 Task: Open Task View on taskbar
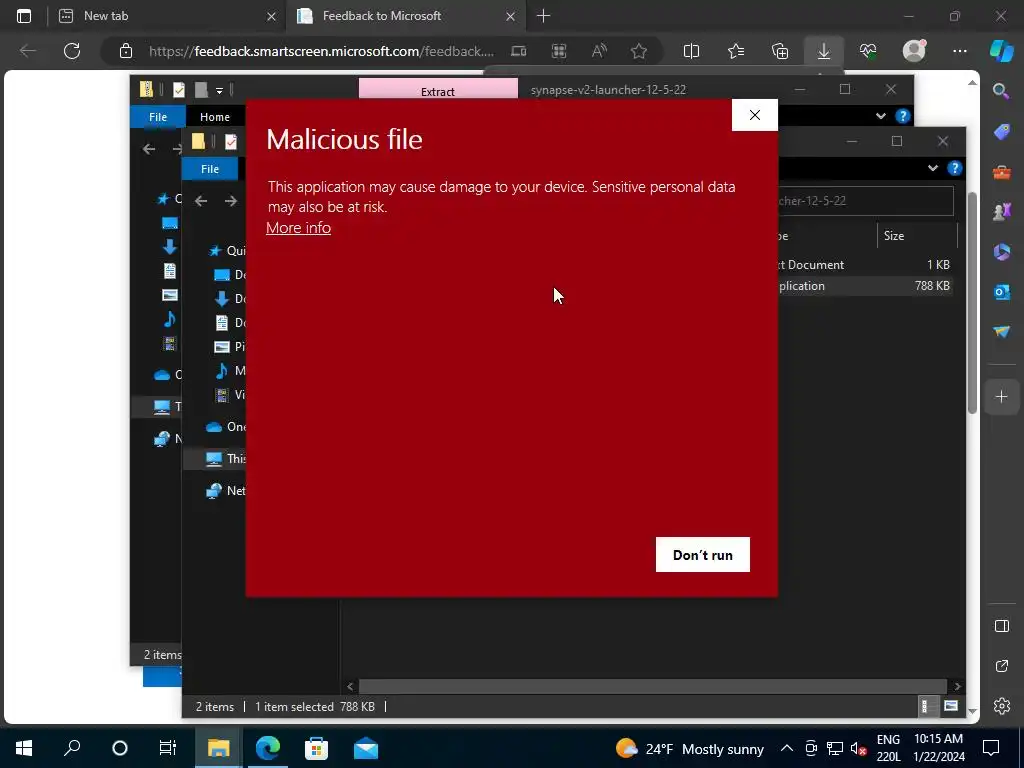point(168,748)
